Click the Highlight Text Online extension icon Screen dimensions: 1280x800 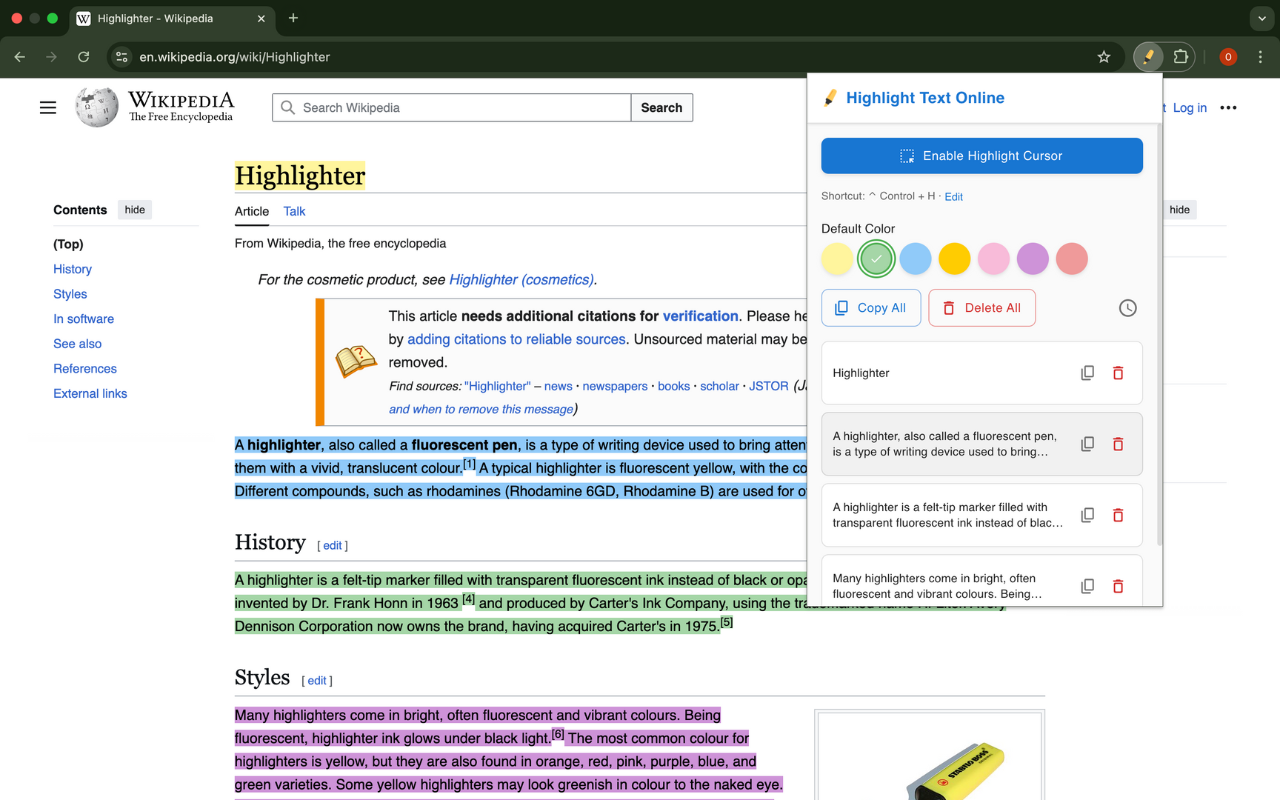click(x=1148, y=57)
